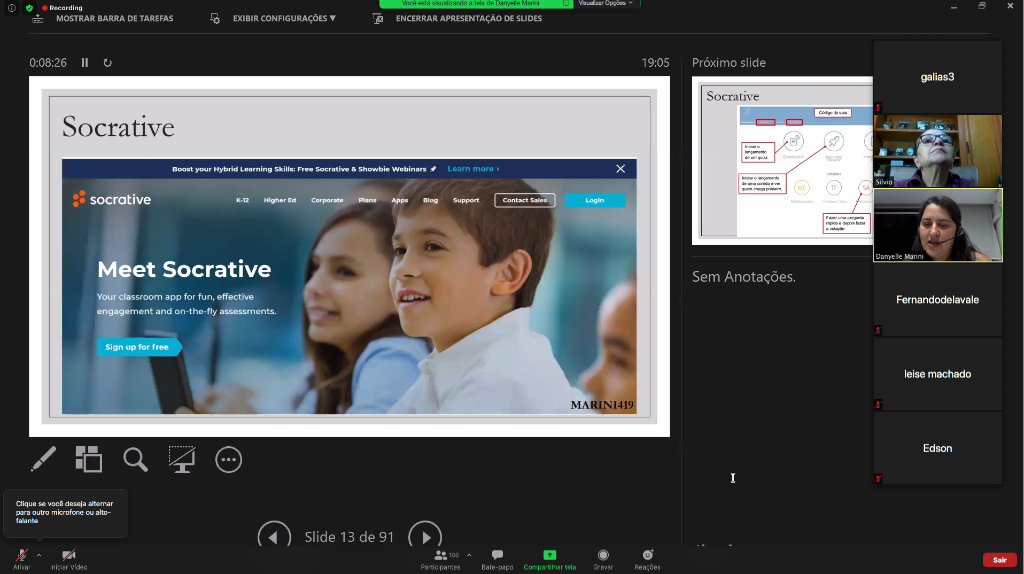The image size is (1024, 574).
Task: Click the Contact Sales button
Action: coord(525,200)
